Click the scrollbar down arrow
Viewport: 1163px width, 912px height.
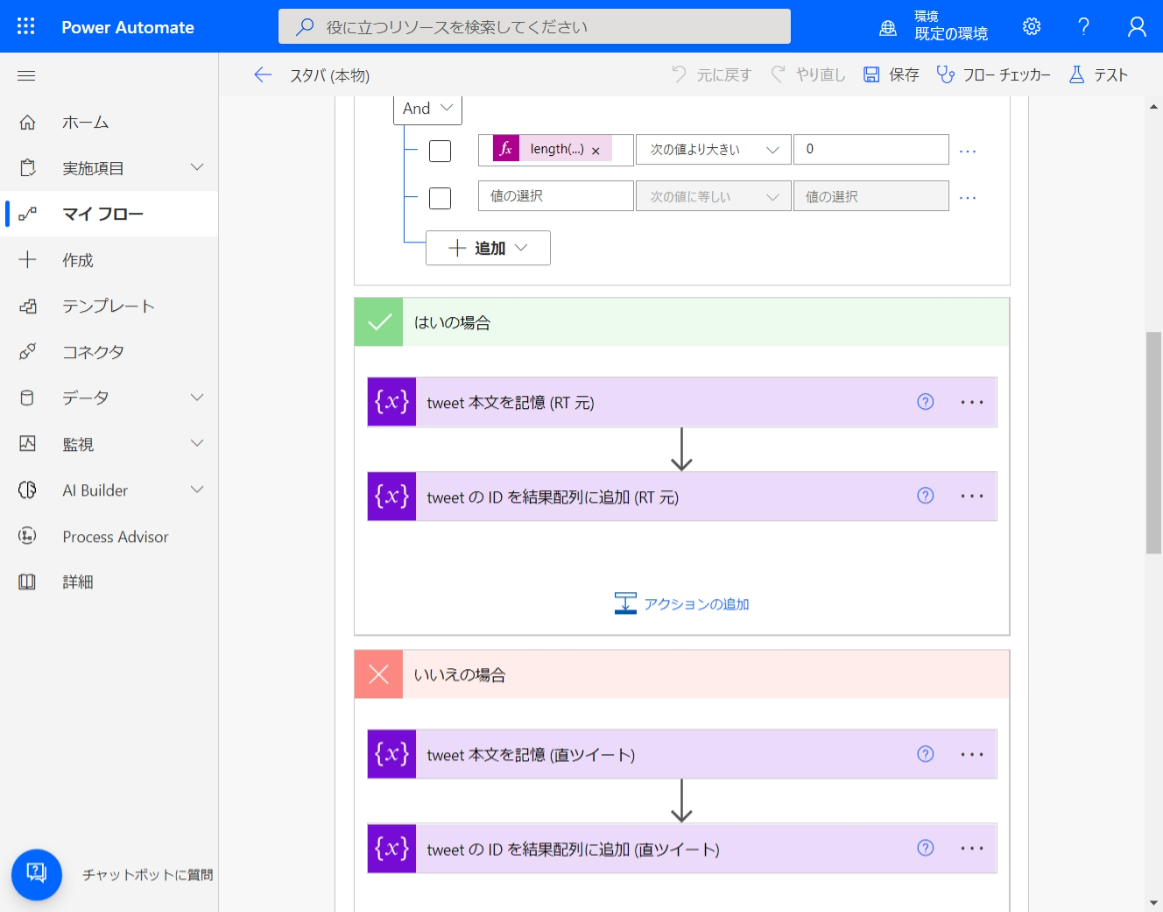click(x=1153, y=902)
